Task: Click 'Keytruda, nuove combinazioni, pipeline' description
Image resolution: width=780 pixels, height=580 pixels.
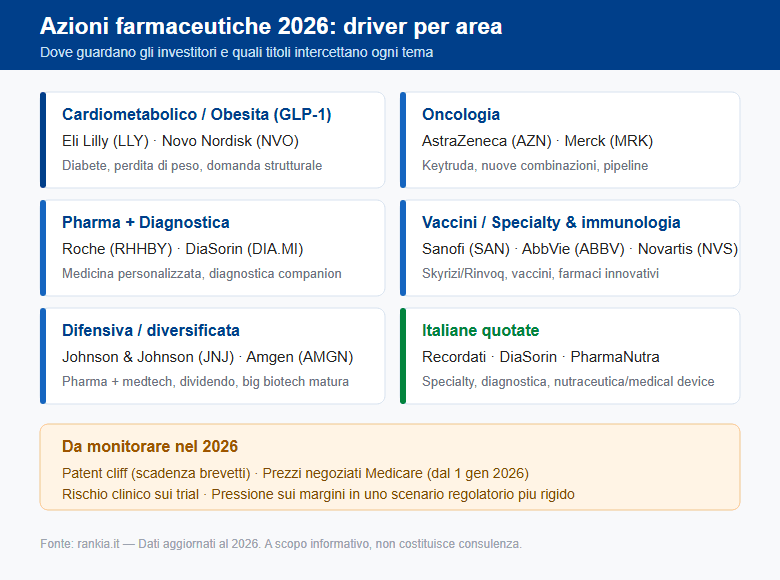Action: click(x=535, y=166)
